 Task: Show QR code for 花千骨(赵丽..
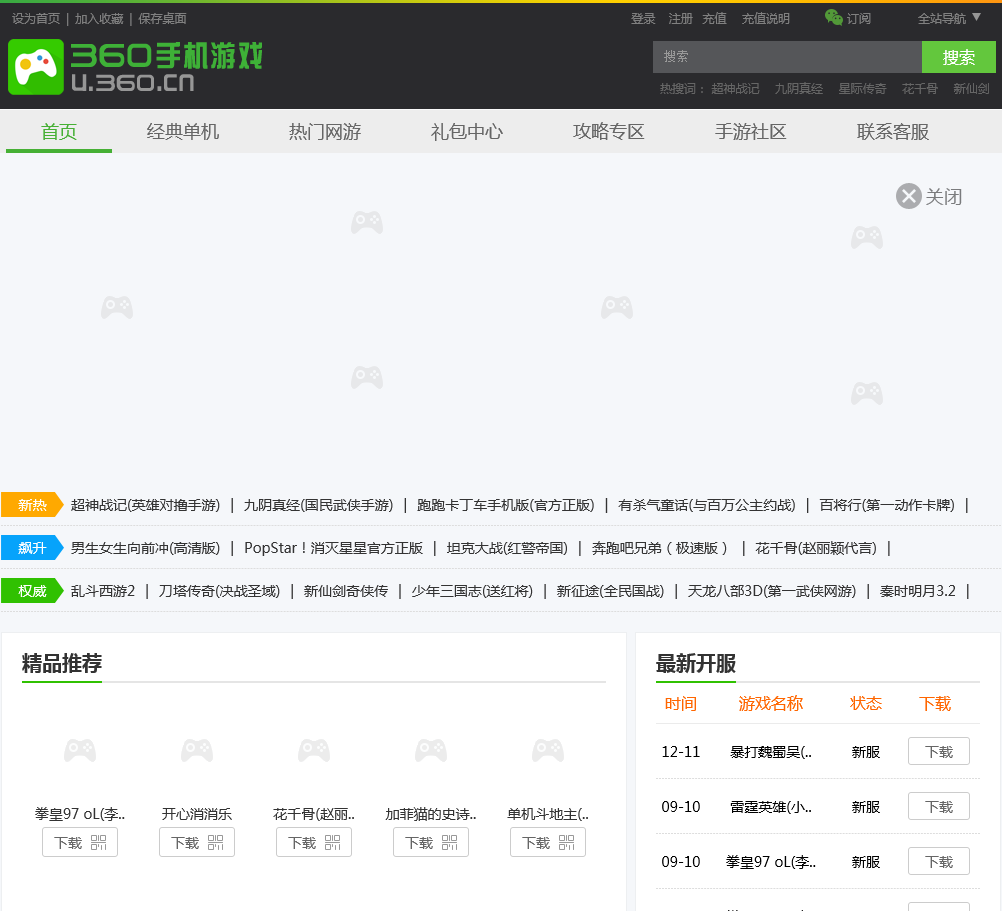[x=332, y=843]
